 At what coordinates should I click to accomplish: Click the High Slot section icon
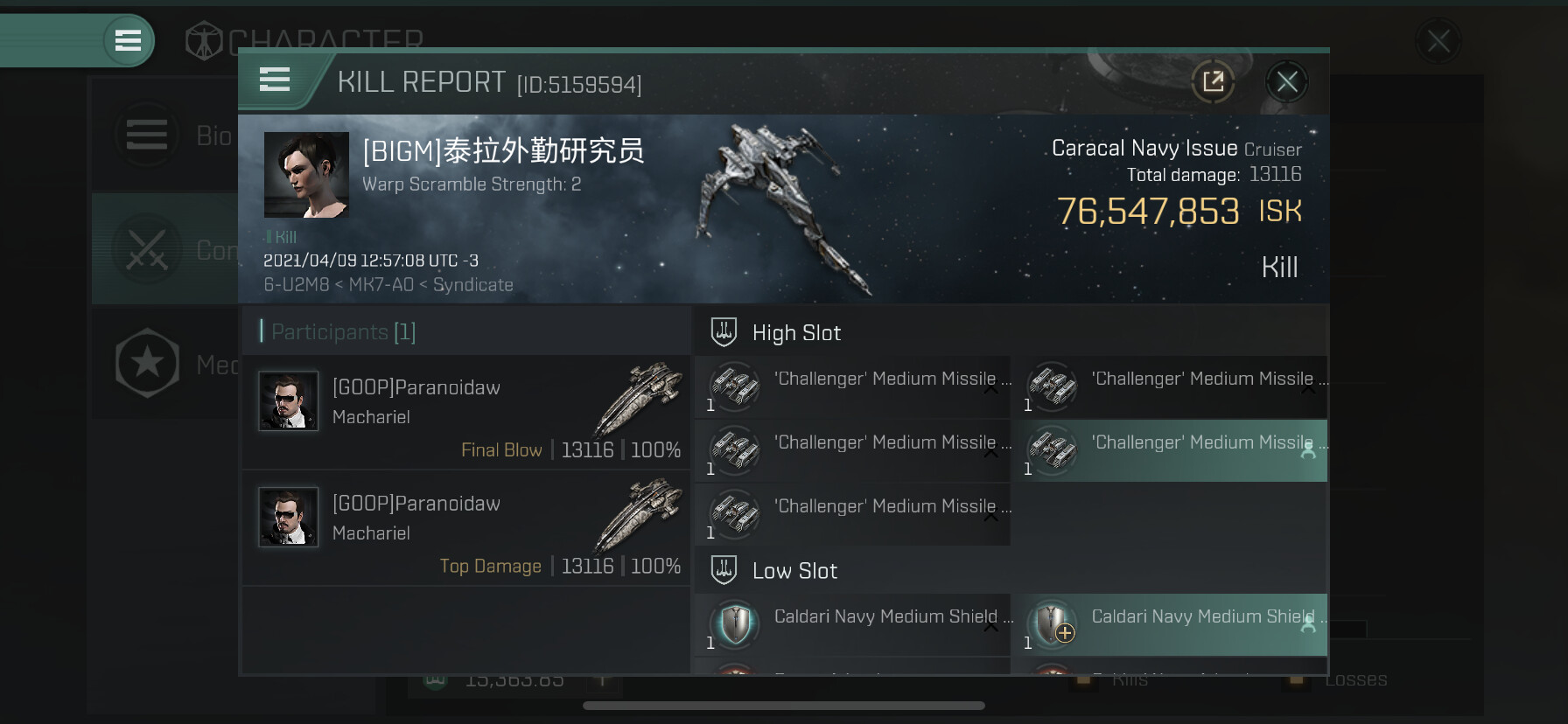point(724,332)
